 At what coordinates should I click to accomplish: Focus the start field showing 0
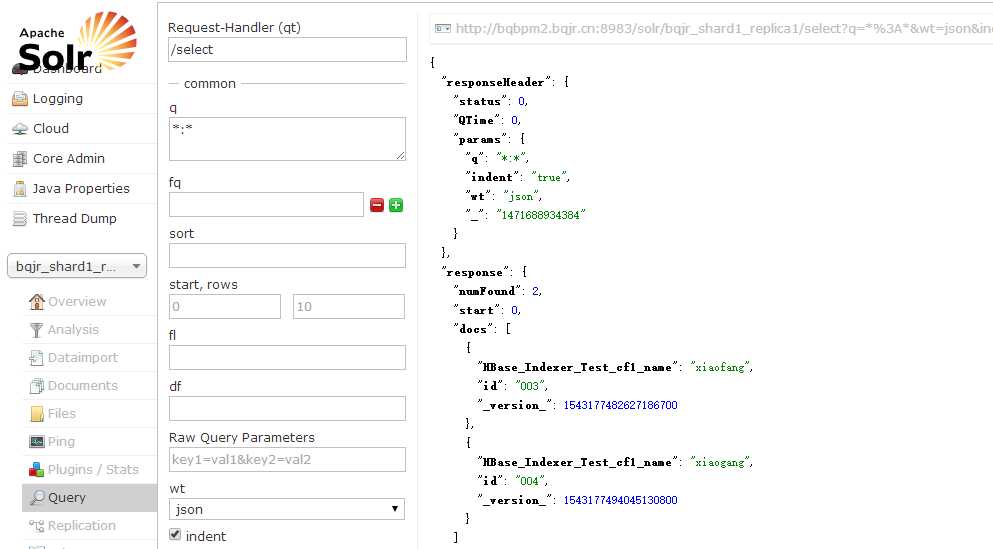pos(225,306)
